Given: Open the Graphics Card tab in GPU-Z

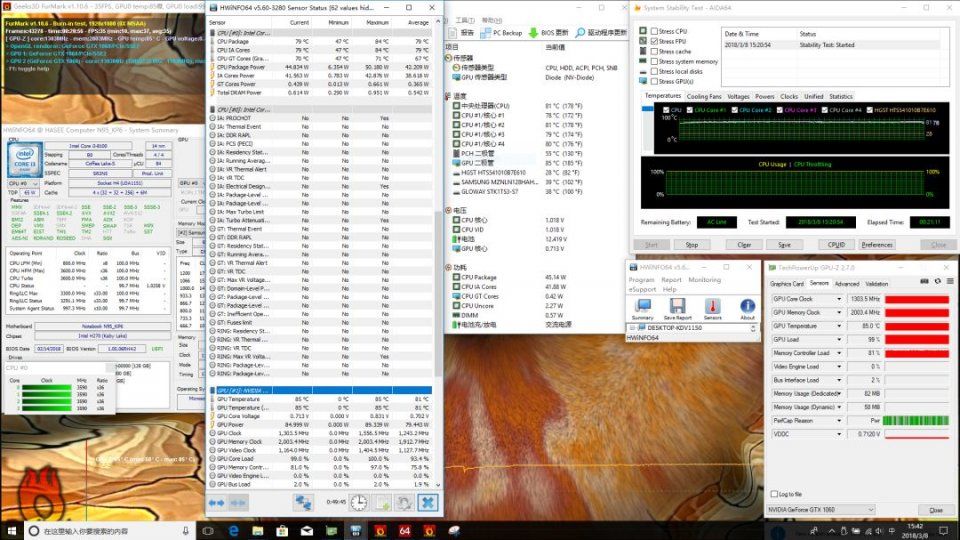Looking at the screenshot, I should (x=786, y=283).
